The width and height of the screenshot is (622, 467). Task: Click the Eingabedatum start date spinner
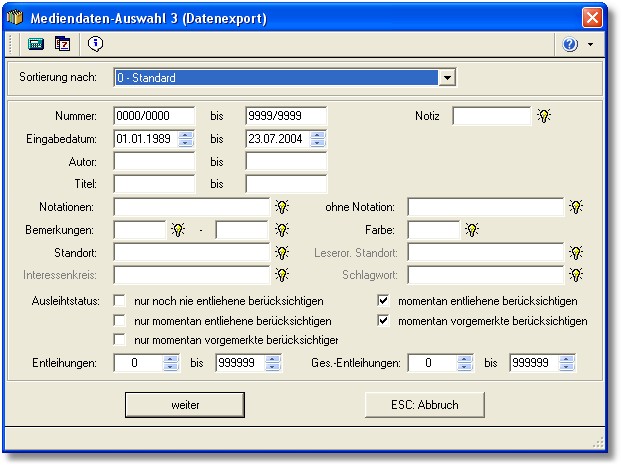coord(186,139)
